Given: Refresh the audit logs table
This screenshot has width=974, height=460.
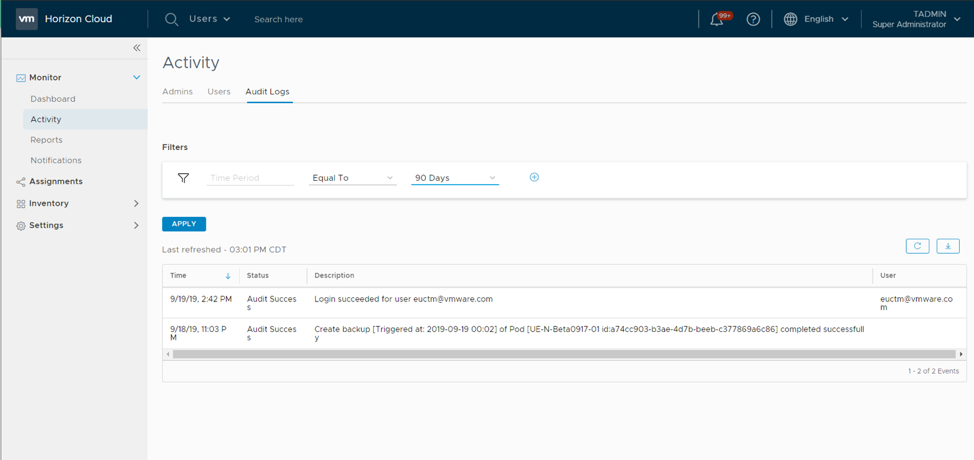Looking at the screenshot, I should pyautogui.click(x=917, y=246).
